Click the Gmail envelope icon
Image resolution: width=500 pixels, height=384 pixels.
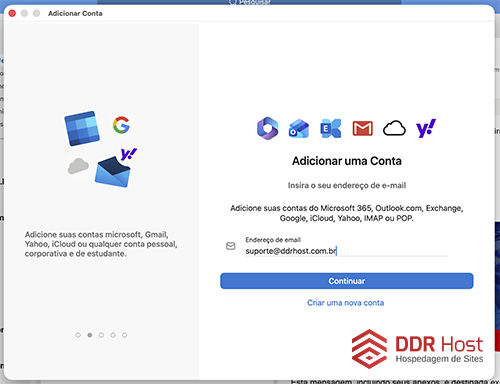point(363,129)
